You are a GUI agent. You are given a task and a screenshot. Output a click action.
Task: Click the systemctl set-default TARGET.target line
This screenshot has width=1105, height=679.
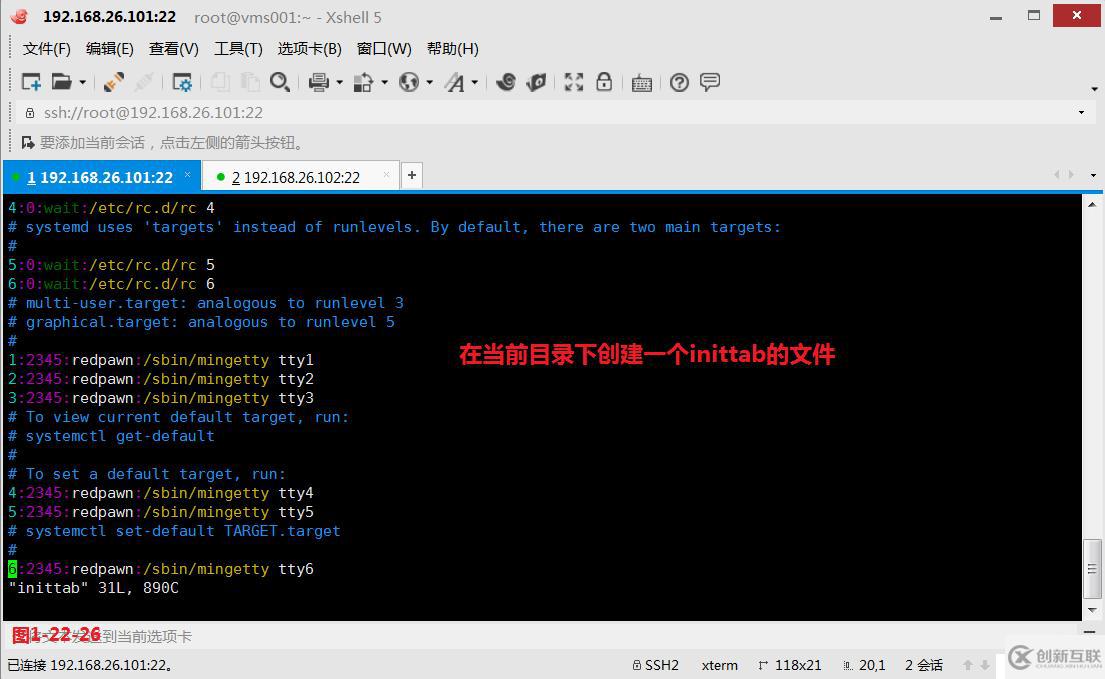(x=174, y=531)
